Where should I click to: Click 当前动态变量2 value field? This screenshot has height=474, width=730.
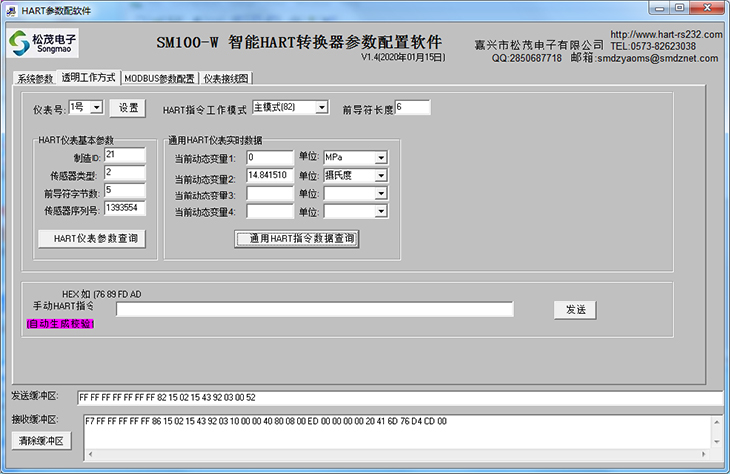point(270,175)
